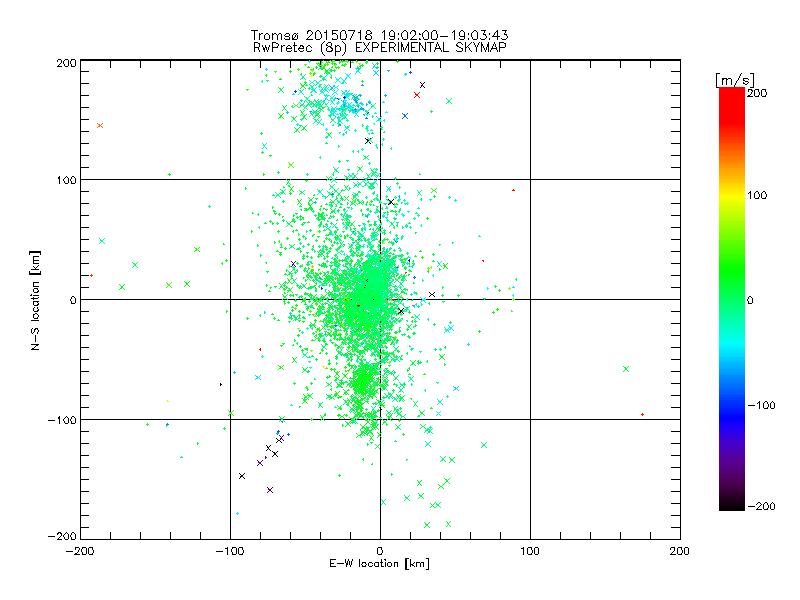The image size is (800, 600).
Task: Click the '[m/s]' colorbar unit label
Action: coord(735,80)
